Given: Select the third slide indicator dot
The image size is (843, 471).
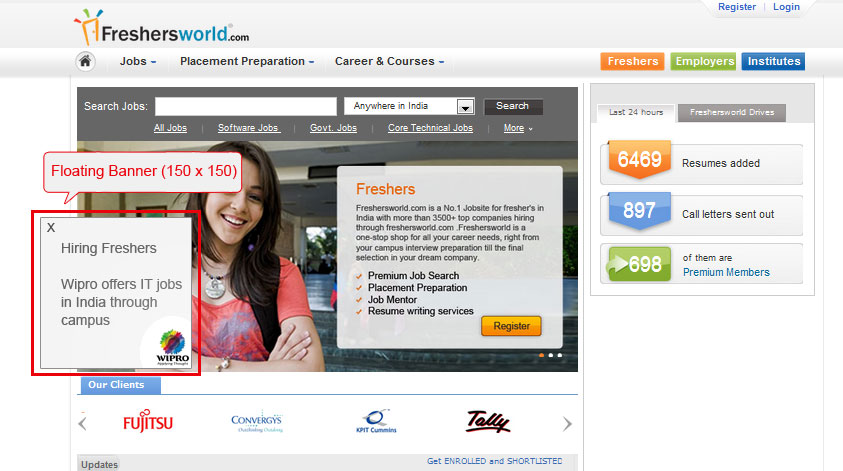Looking at the screenshot, I should [x=560, y=355].
